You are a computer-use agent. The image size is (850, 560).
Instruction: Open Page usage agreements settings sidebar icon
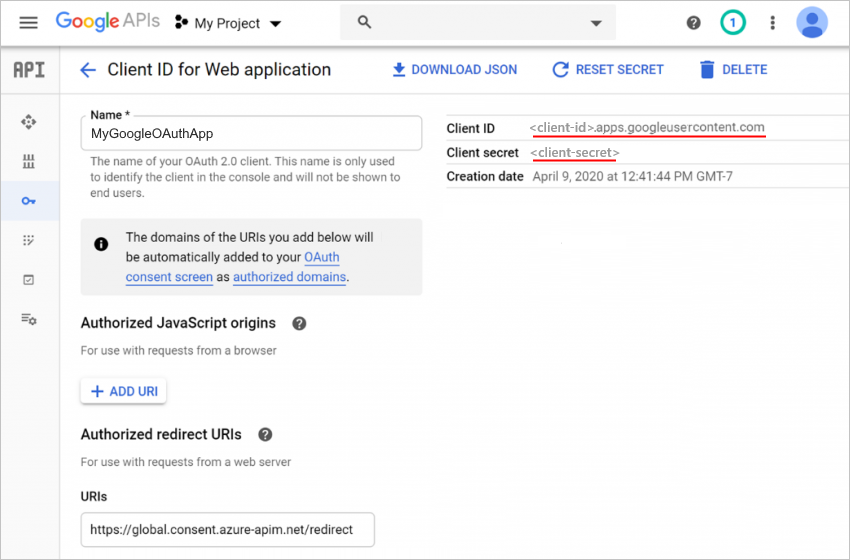click(x=28, y=319)
